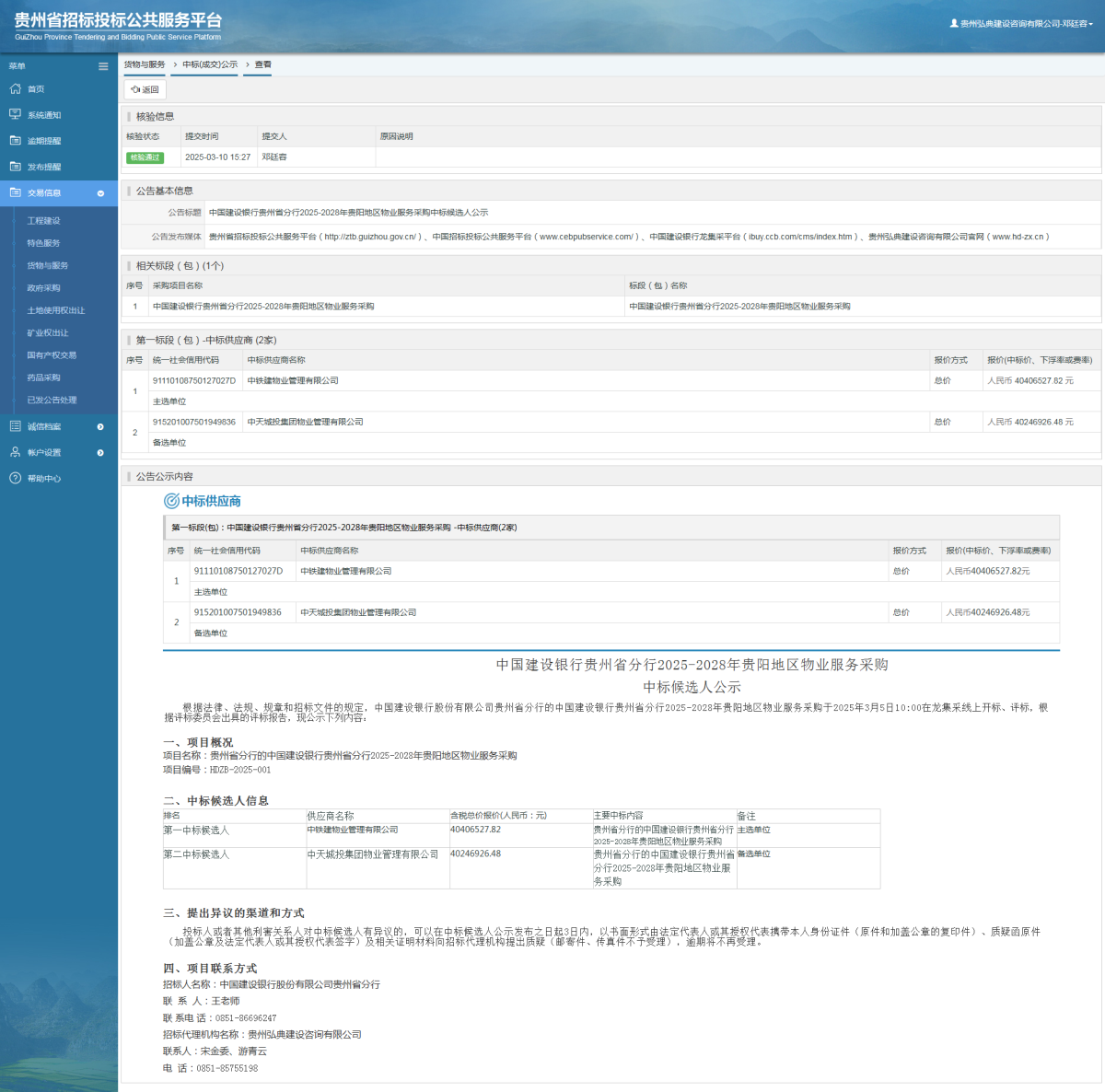The image size is (1105, 1092).
Task: Click the 第二中标候选人 cell
Action: 196,854
